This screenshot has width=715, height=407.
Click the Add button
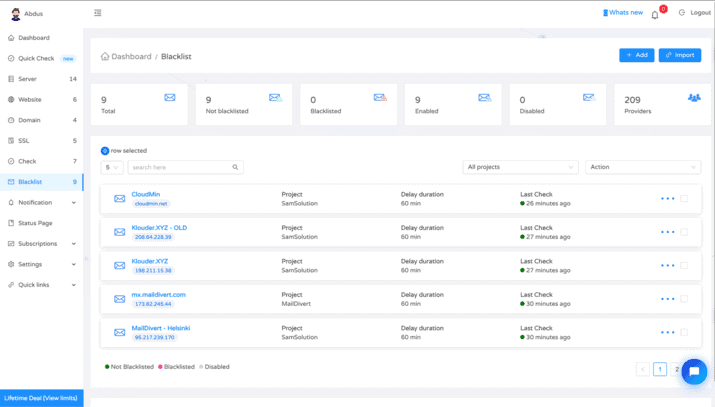[636, 56]
